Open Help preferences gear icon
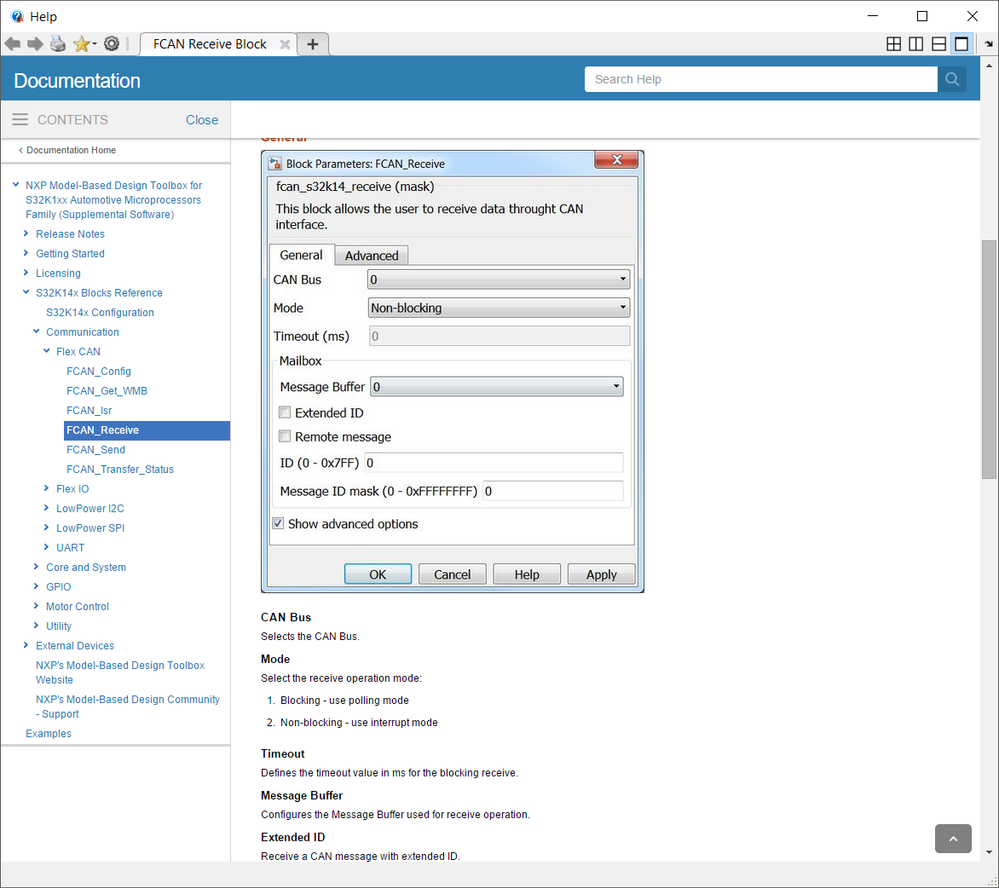 (x=111, y=44)
